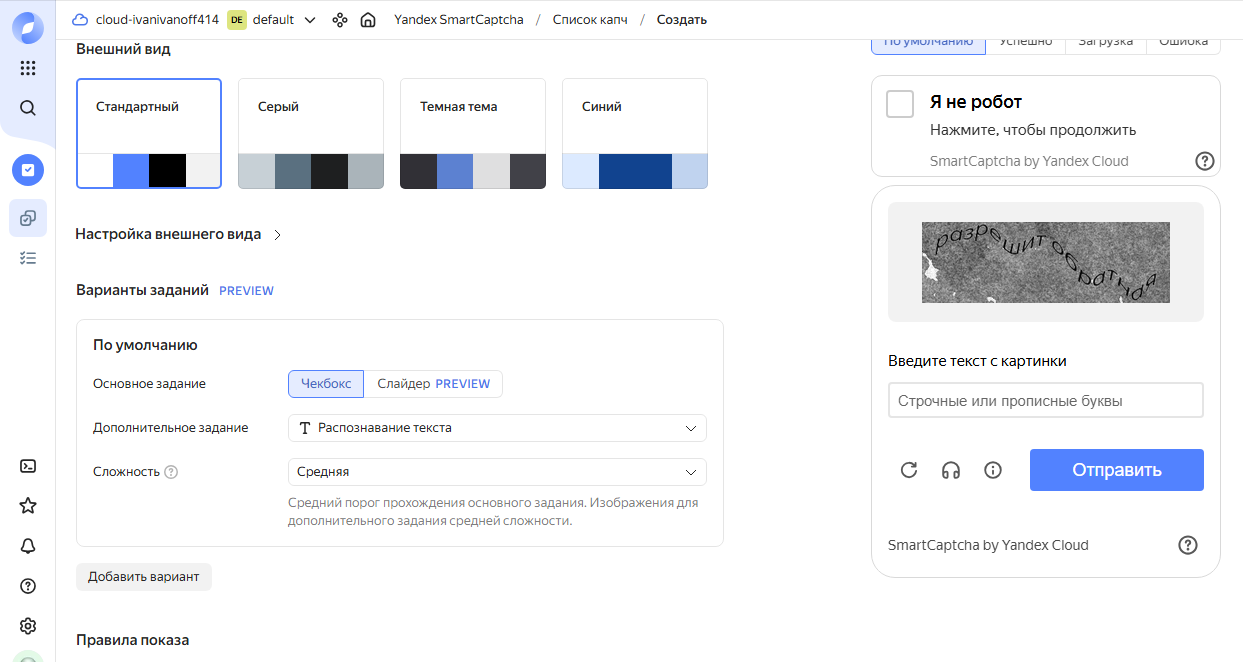Click the captcha text input field
Viewport: 1243px width, 662px height.
click(1045, 401)
